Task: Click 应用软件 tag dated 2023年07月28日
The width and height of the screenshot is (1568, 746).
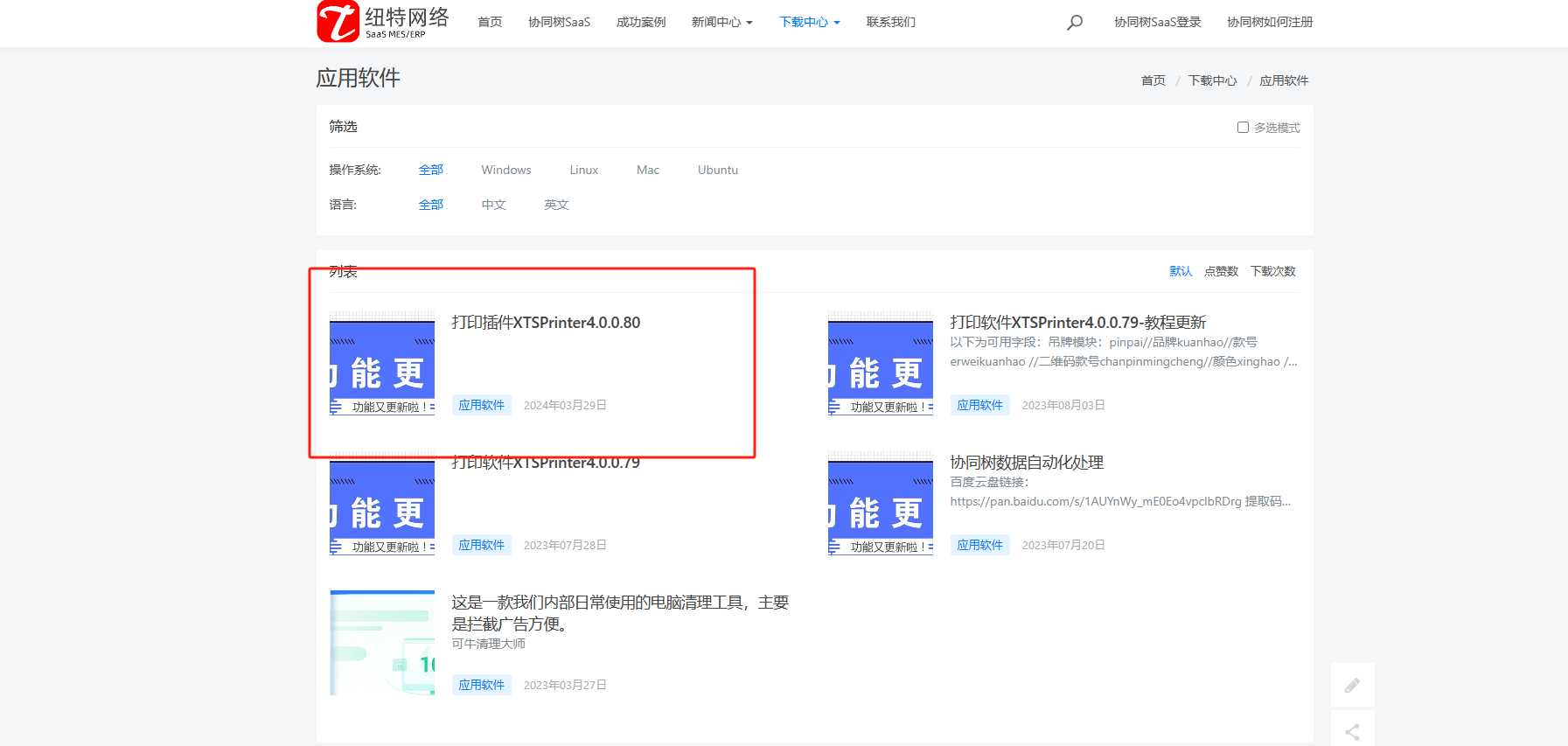Action: [482, 545]
